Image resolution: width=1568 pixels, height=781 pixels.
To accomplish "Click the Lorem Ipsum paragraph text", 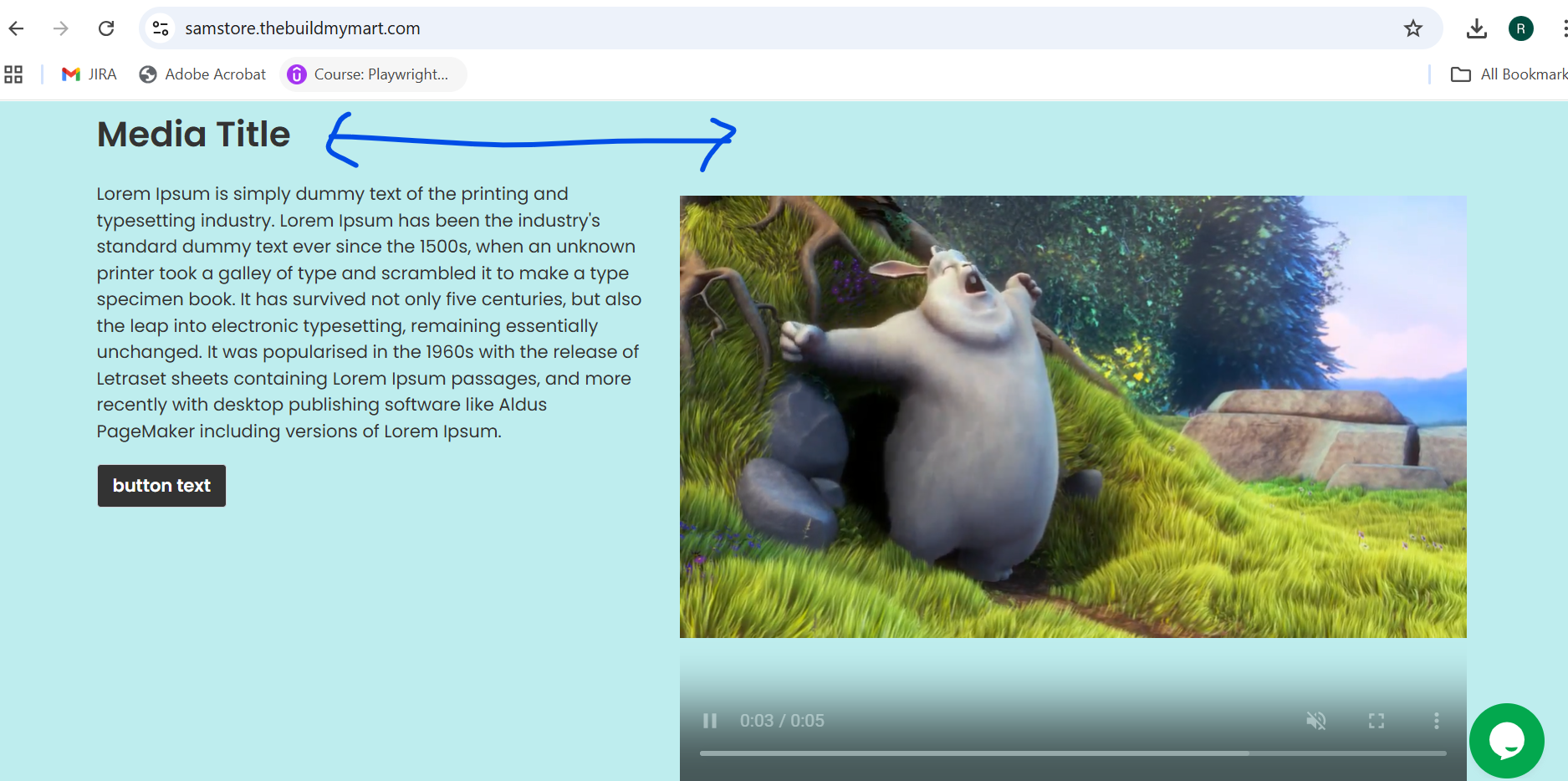I will (369, 313).
